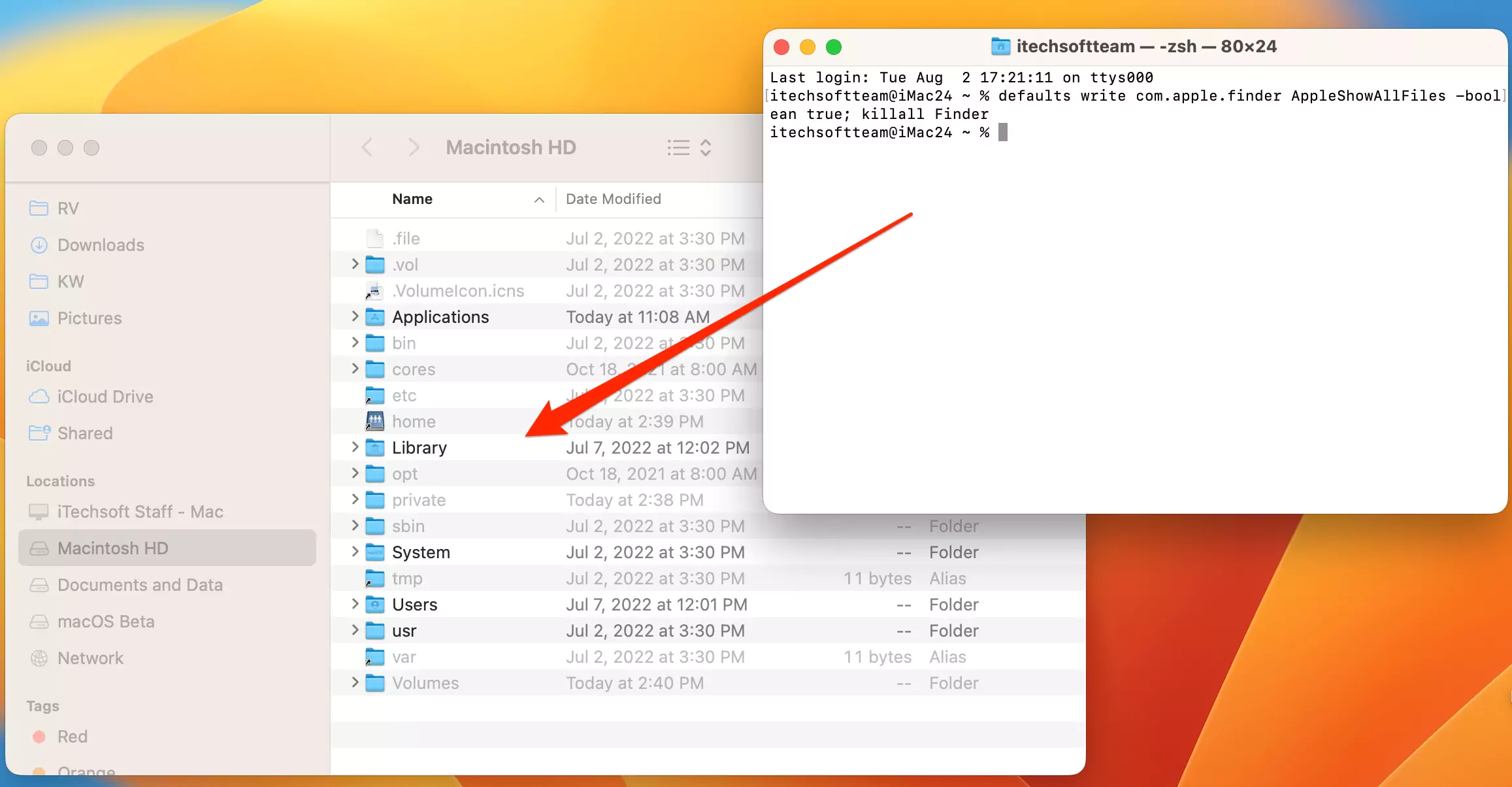This screenshot has height=787, width=1512.
Task: Expand the System folder
Action: 355,552
